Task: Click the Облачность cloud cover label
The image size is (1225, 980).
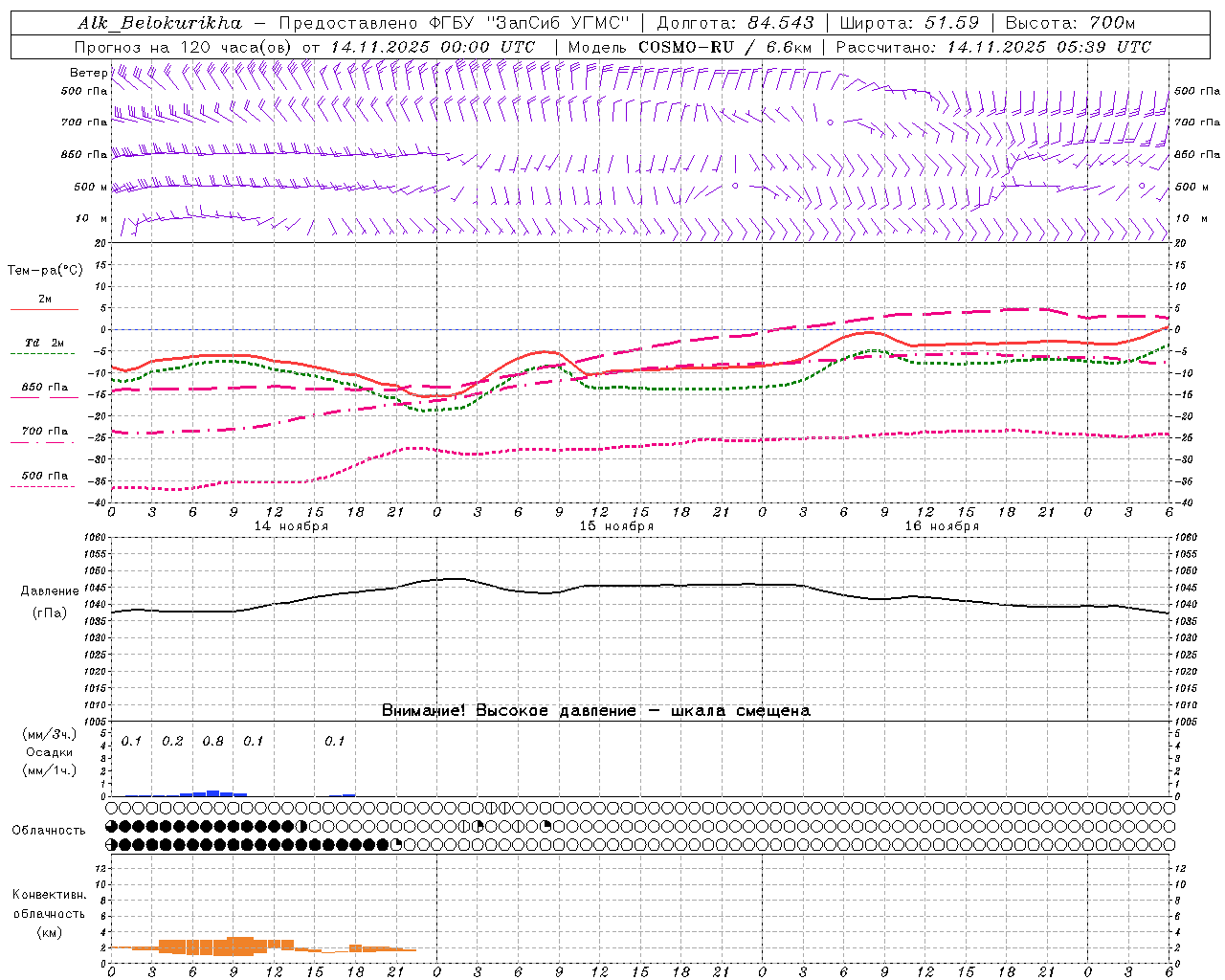Action: click(x=49, y=831)
